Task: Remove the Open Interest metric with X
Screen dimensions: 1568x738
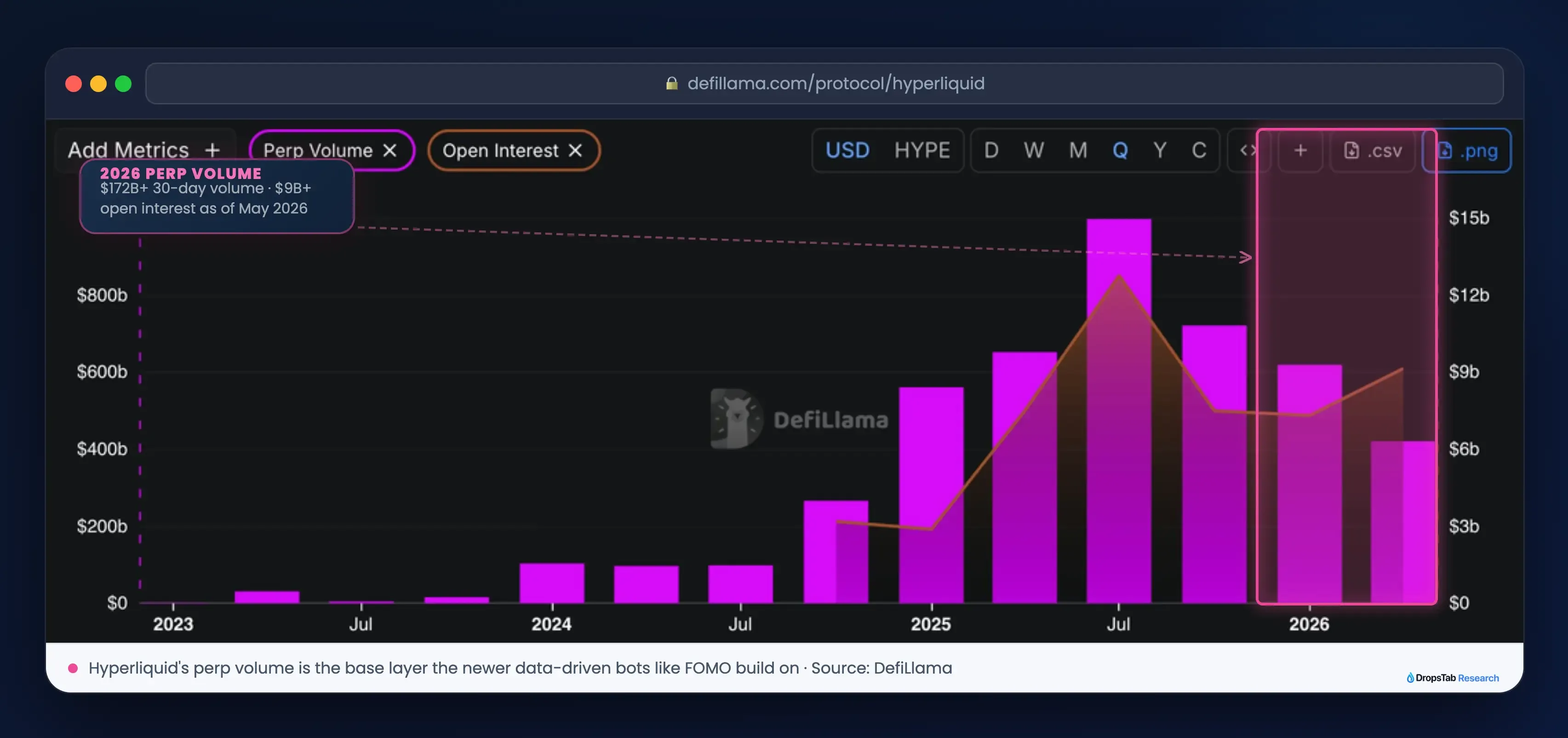Action: coord(575,150)
